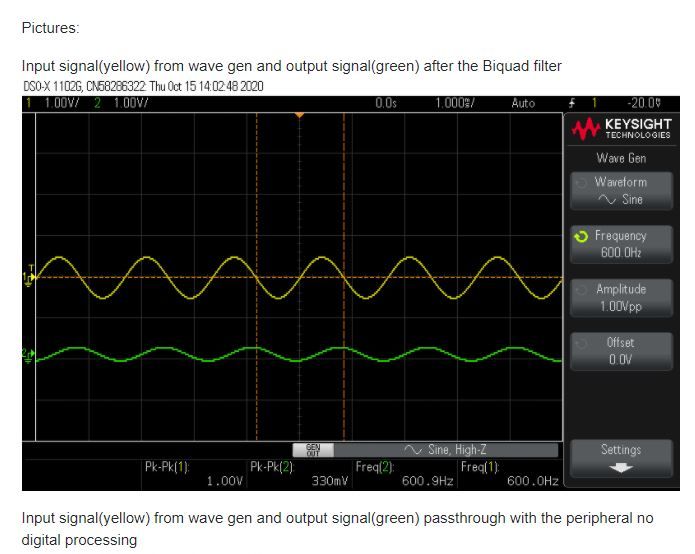Click the right orange dashed vertical cursor
Image resolution: width=695 pixels, height=554 pixels.
[344, 277]
